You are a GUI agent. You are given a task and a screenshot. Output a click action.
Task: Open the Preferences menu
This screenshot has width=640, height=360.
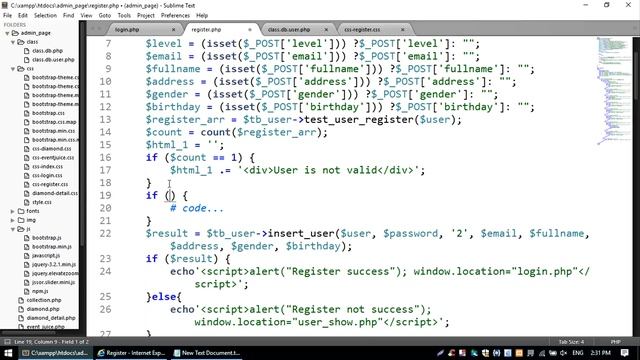coord(175,16)
